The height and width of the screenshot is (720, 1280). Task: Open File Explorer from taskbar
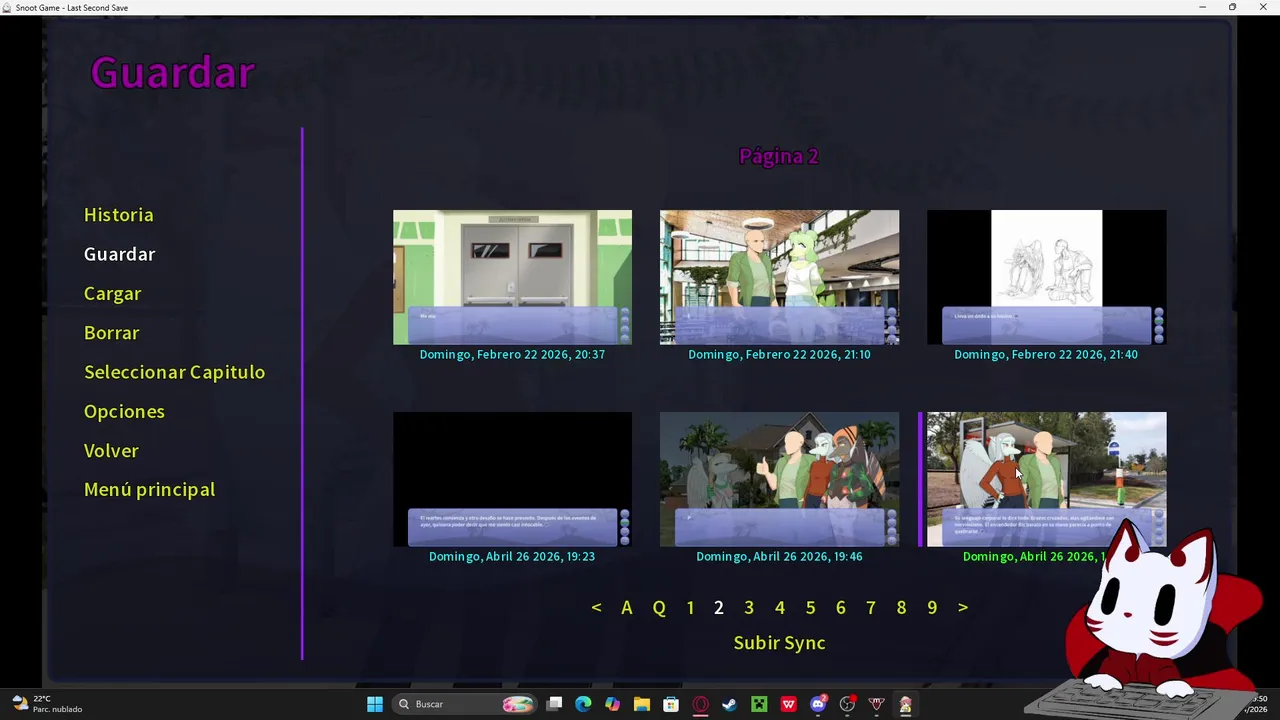click(x=642, y=704)
